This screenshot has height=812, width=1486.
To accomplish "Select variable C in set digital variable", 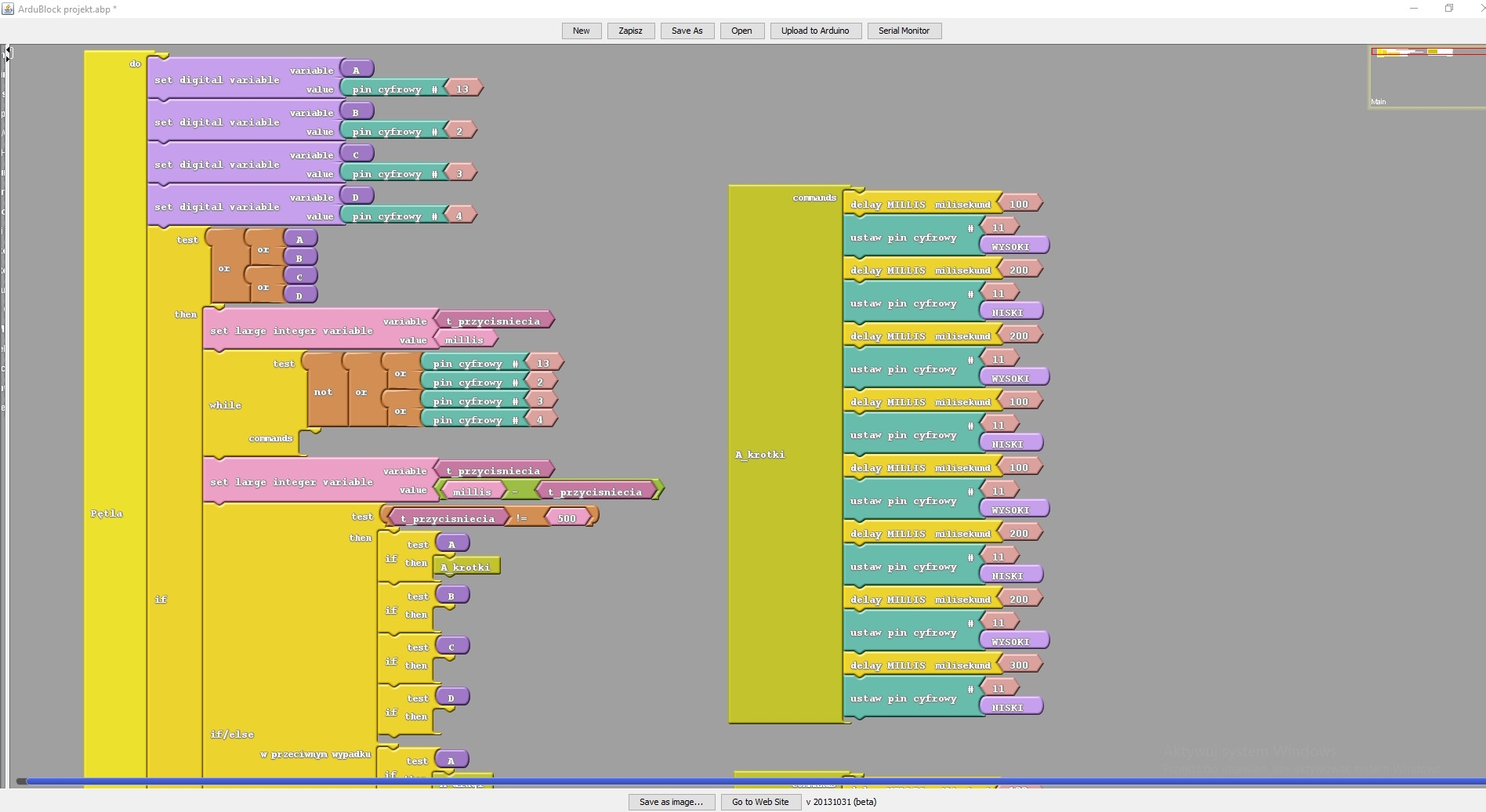I will coord(357,154).
